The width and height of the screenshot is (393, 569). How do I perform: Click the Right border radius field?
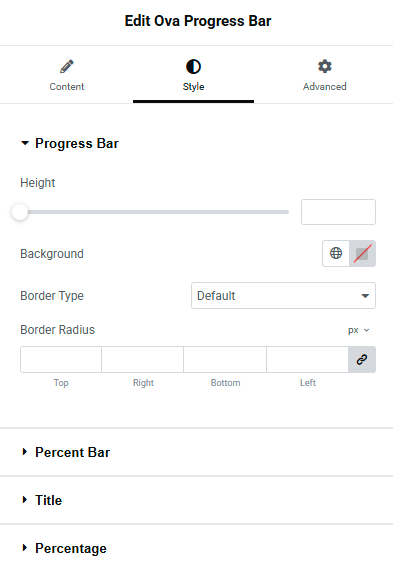143,360
